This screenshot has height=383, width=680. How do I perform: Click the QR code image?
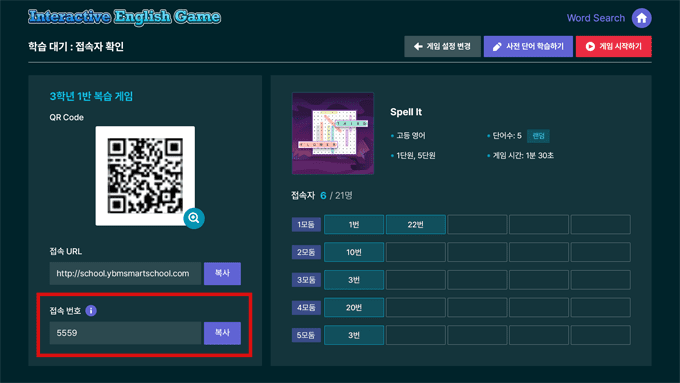[145, 176]
